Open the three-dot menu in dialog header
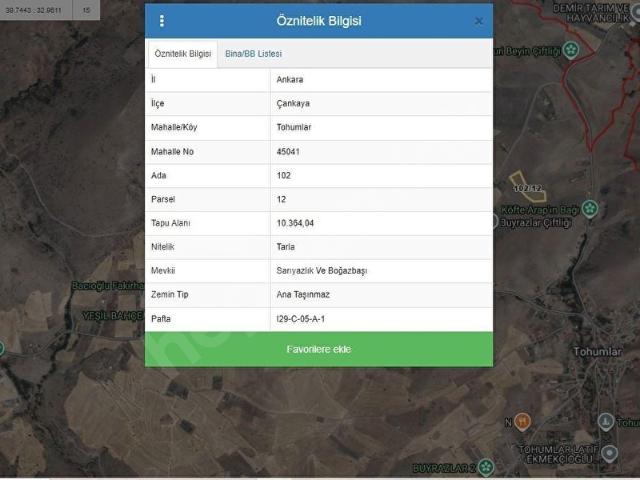Image resolution: width=640 pixels, height=480 pixels. click(x=162, y=21)
